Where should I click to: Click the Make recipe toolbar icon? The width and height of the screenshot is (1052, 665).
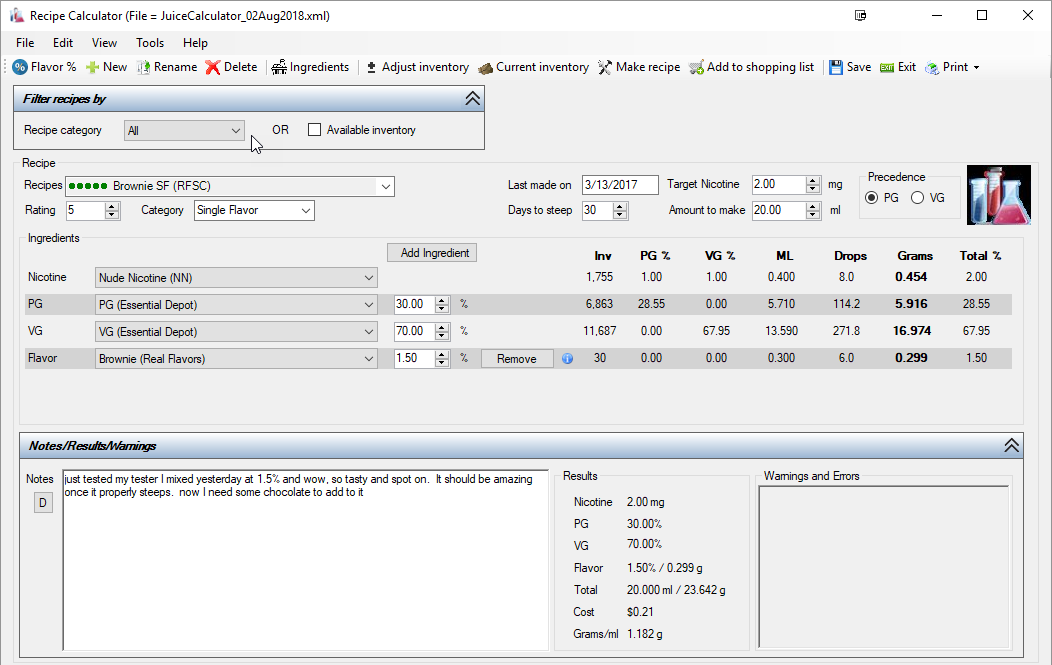(x=605, y=67)
